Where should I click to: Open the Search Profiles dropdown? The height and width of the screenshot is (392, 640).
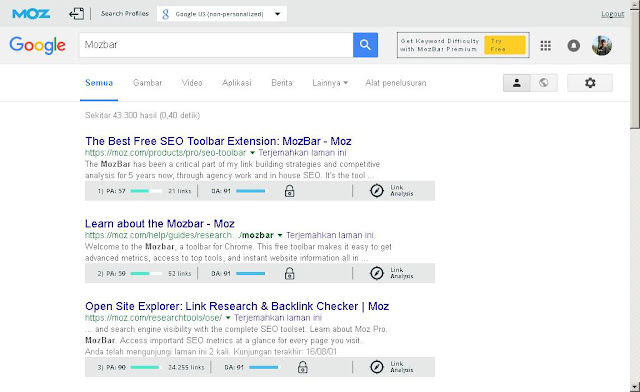click(x=222, y=14)
